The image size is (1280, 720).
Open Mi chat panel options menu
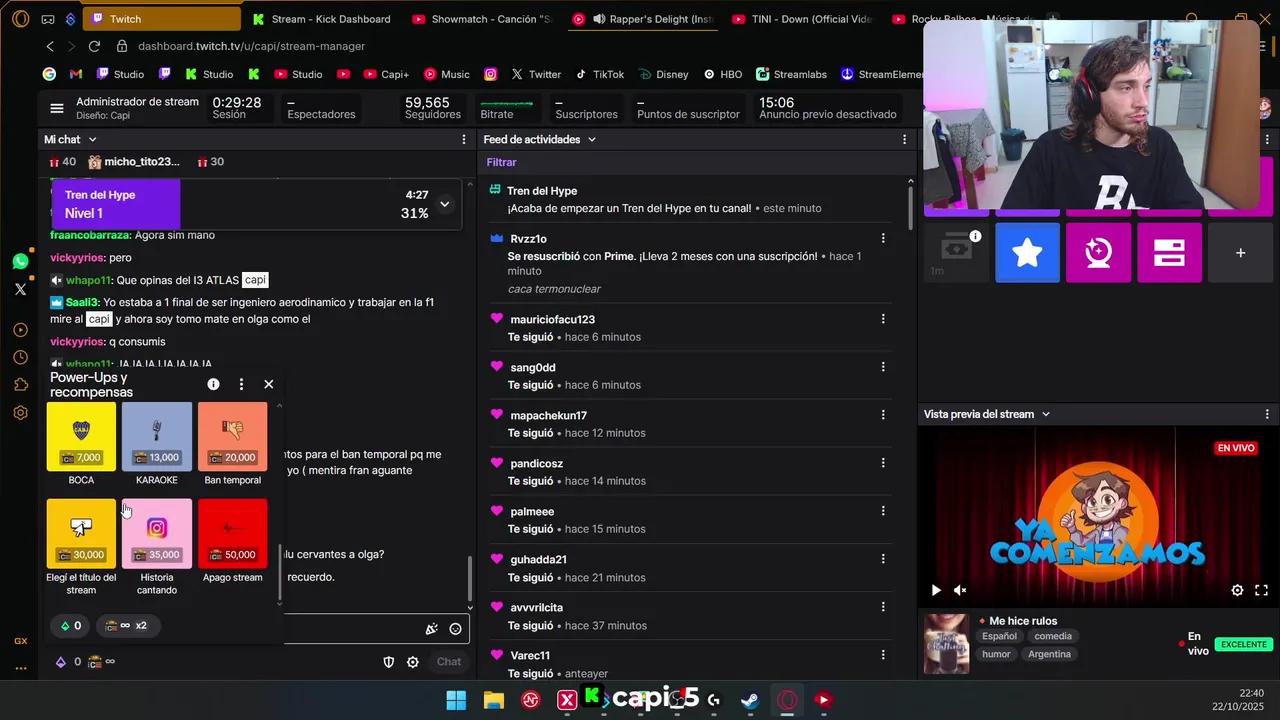(x=464, y=140)
